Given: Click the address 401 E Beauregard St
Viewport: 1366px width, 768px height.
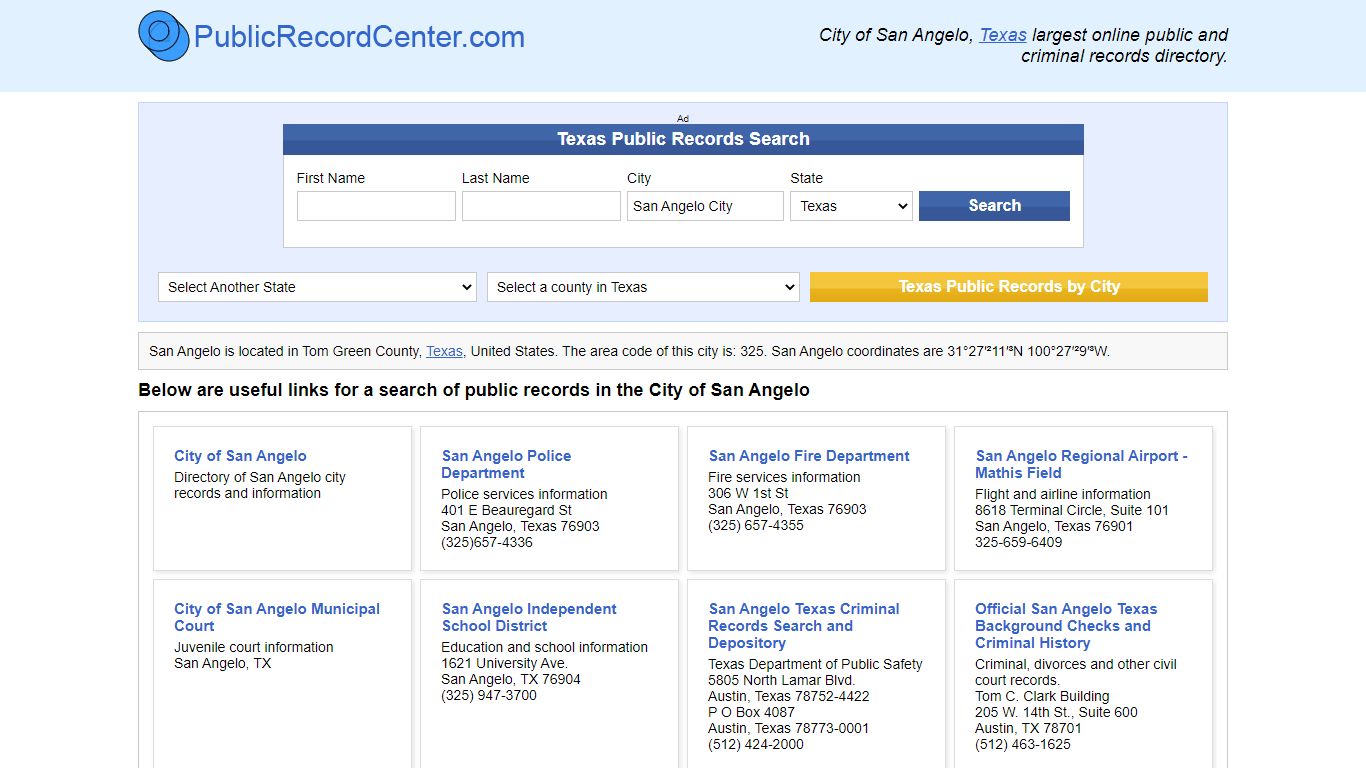Looking at the screenshot, I should [506, 510].
